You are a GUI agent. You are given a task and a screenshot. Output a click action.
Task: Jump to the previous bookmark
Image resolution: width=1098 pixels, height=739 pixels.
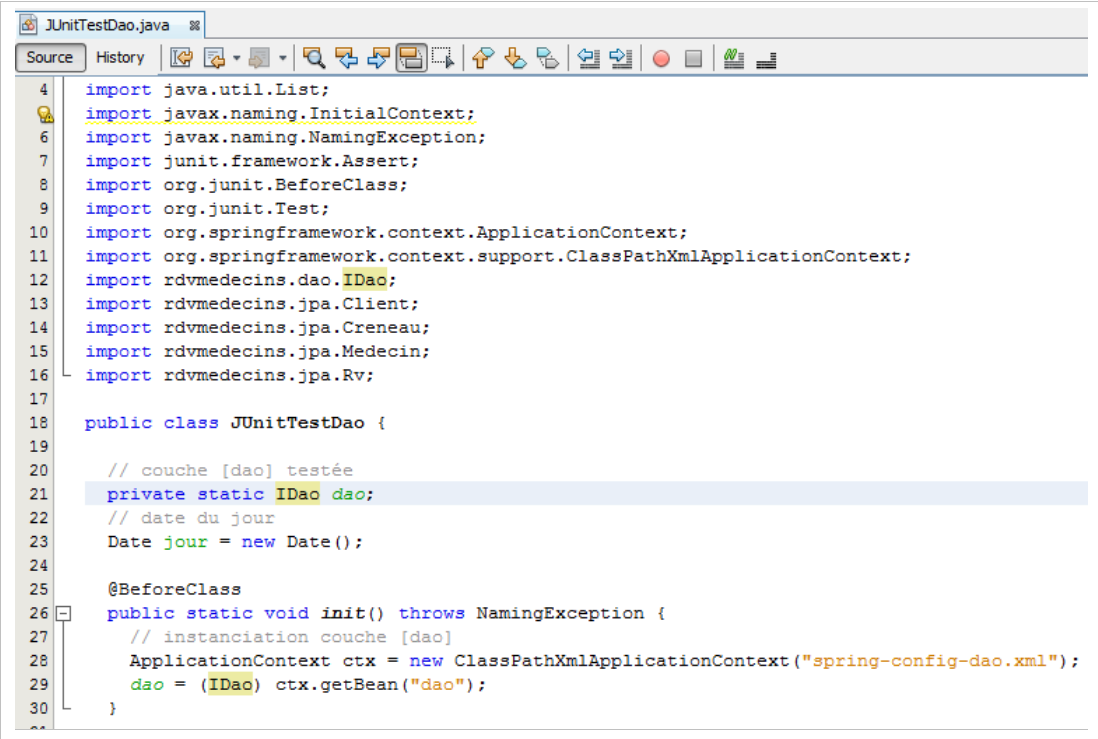[x=484, y=58]
